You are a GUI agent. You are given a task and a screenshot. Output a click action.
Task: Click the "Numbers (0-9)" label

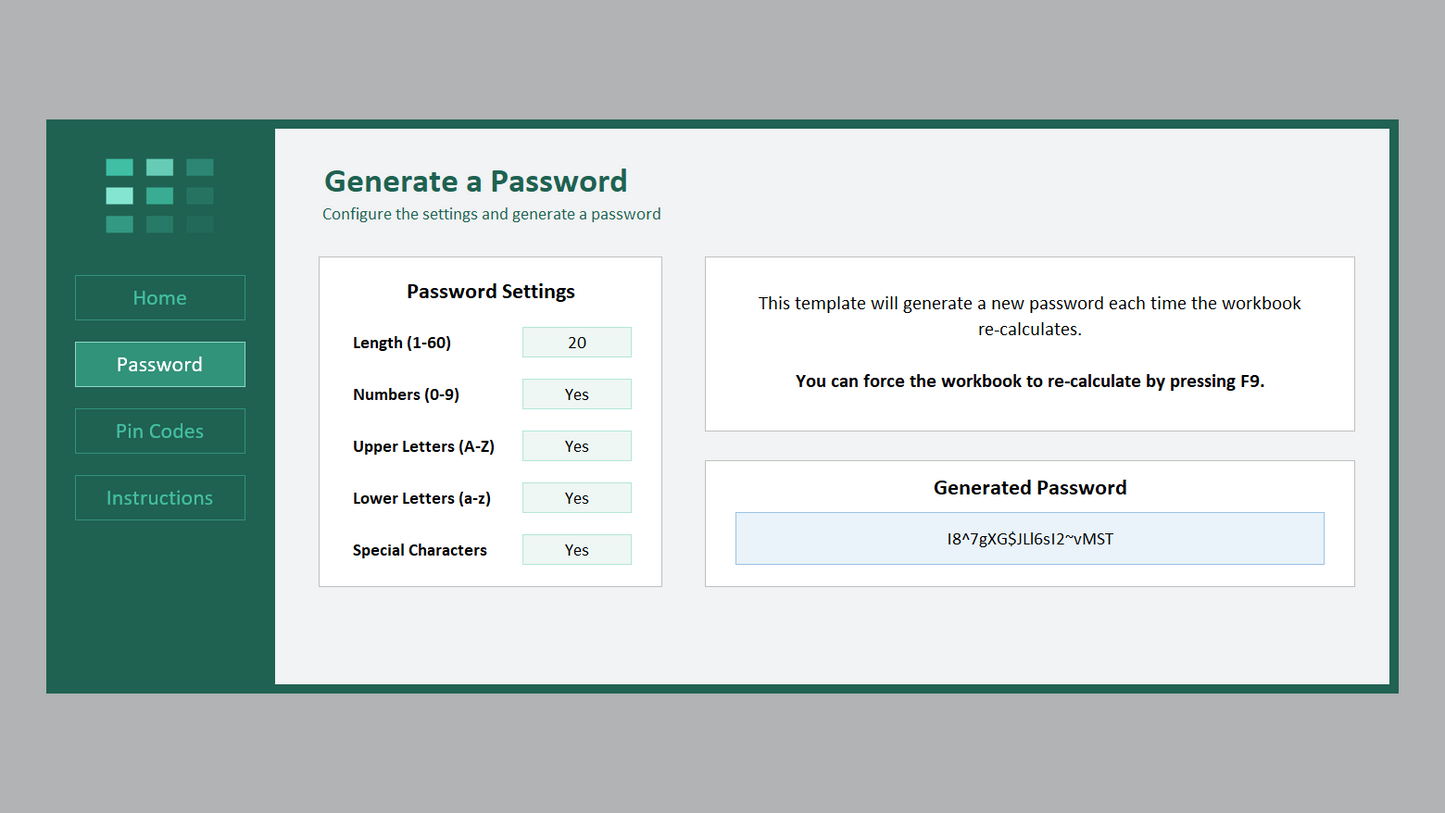(406, 395)
